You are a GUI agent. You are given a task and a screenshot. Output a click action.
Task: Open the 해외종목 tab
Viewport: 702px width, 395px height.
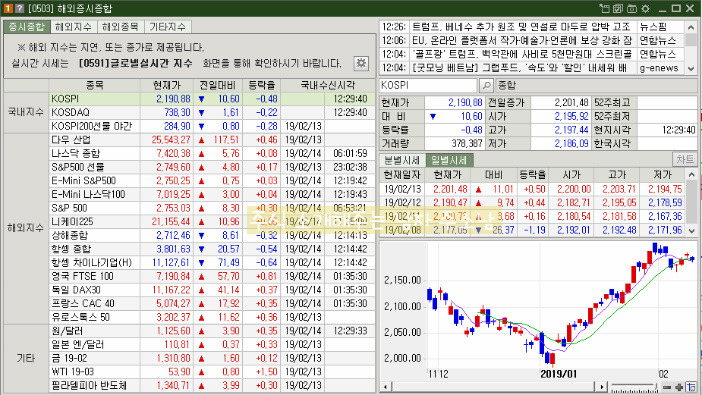click(x=120, y=27)
